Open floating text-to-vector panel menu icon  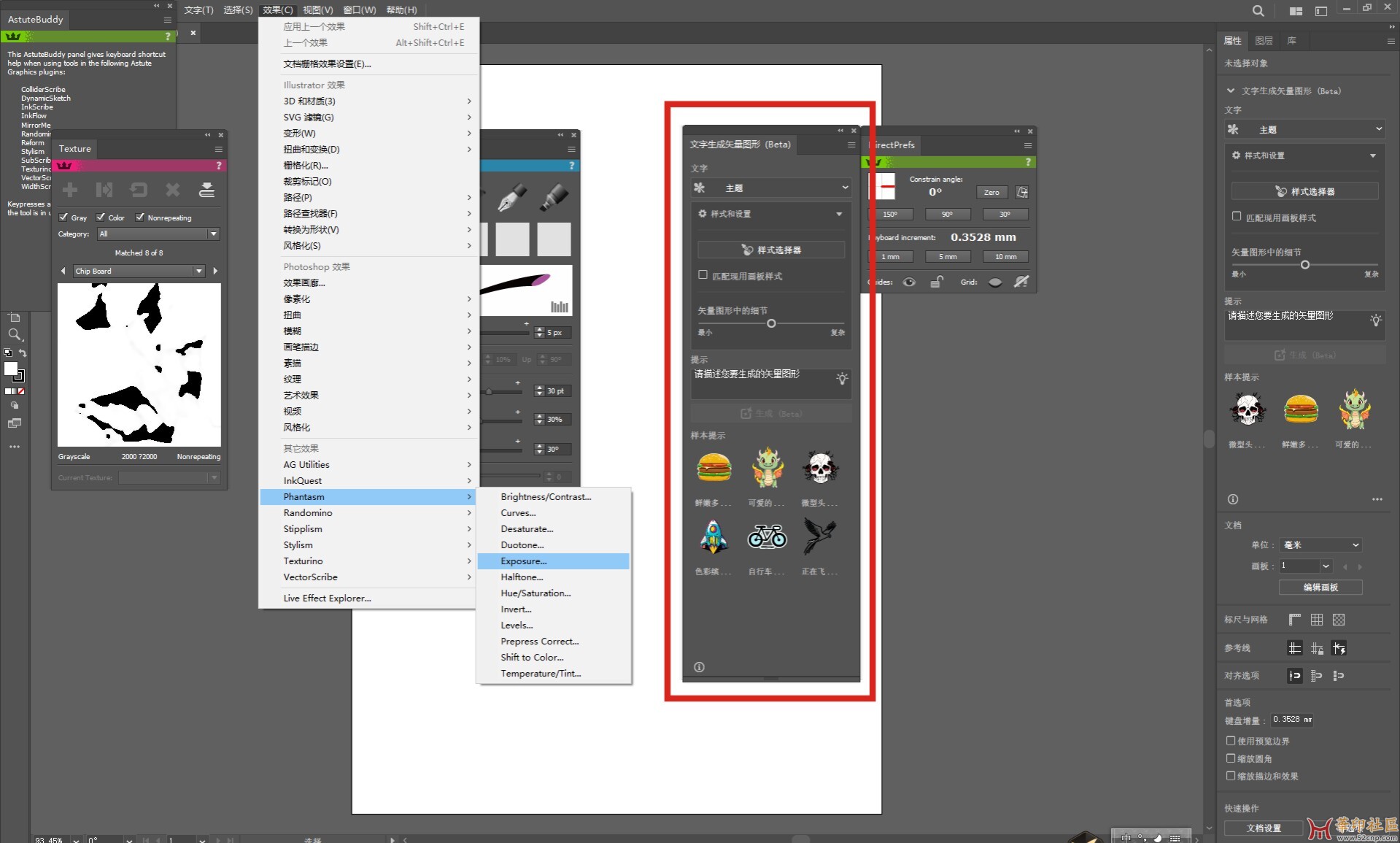tap(851, 145)
